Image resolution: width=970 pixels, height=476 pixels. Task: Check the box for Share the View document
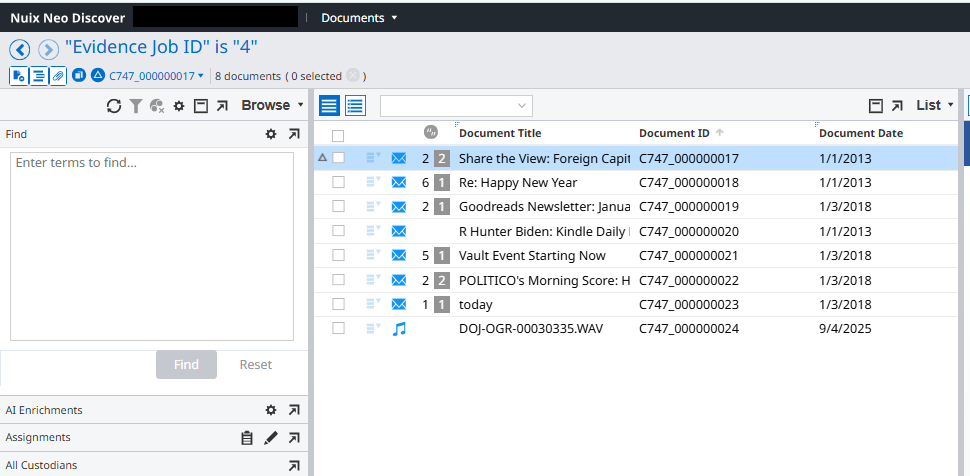click(x=338, y=158)
